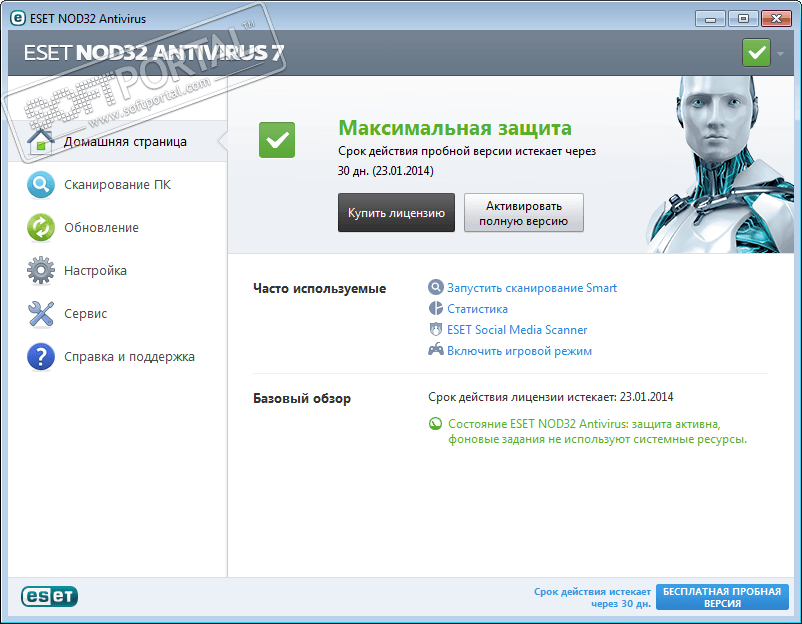Click the Базовый обзор heading
The image size is (802, 624).
point(302,398)
